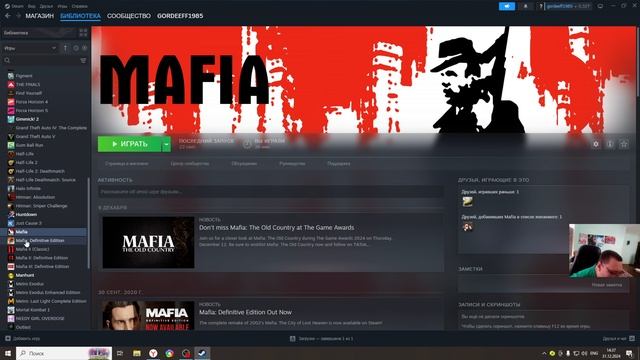Select the Steam taskbar icon
This screenshot has width=640, height=360.
[x=202, y=353]
